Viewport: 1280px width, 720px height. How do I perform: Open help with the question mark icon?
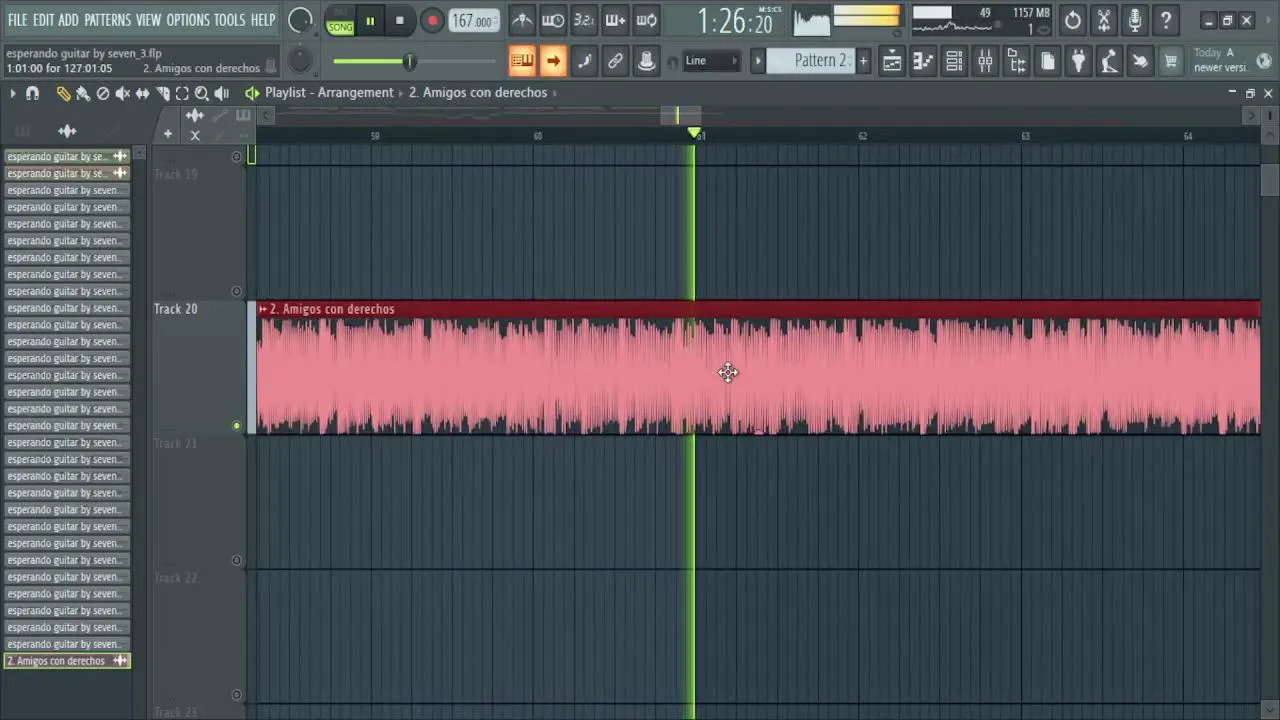(1166, 20)
